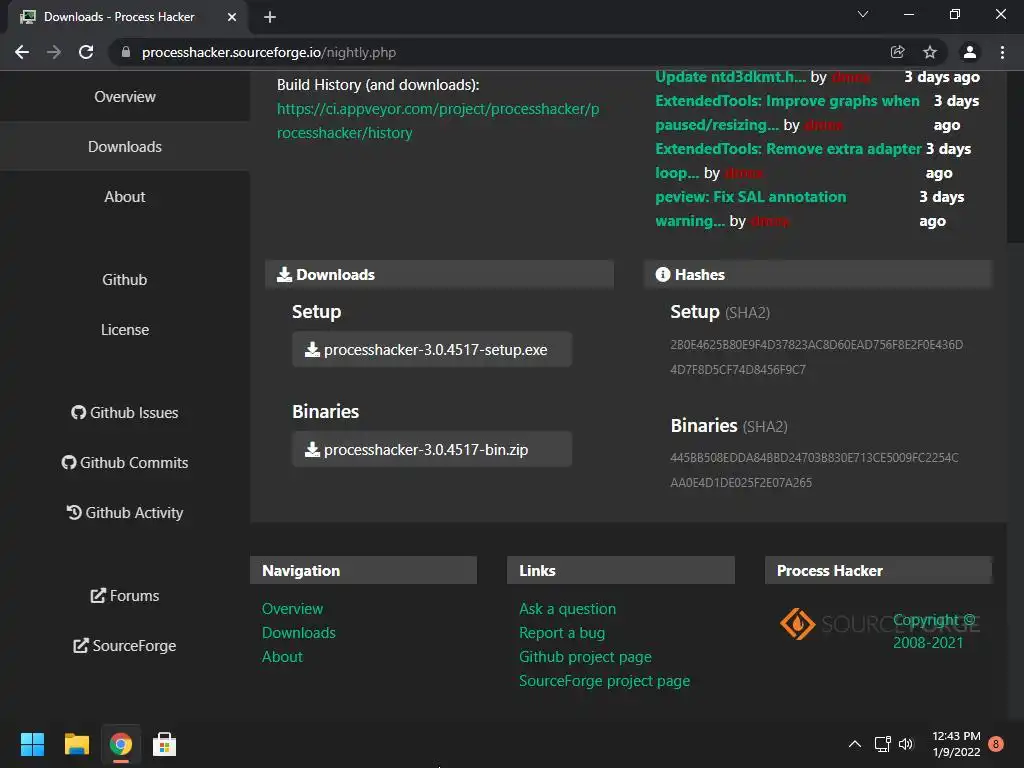Viewport: 1024px width, 768px height.
Task: Open File Explorer from taskbar
Action: [76, 744]
